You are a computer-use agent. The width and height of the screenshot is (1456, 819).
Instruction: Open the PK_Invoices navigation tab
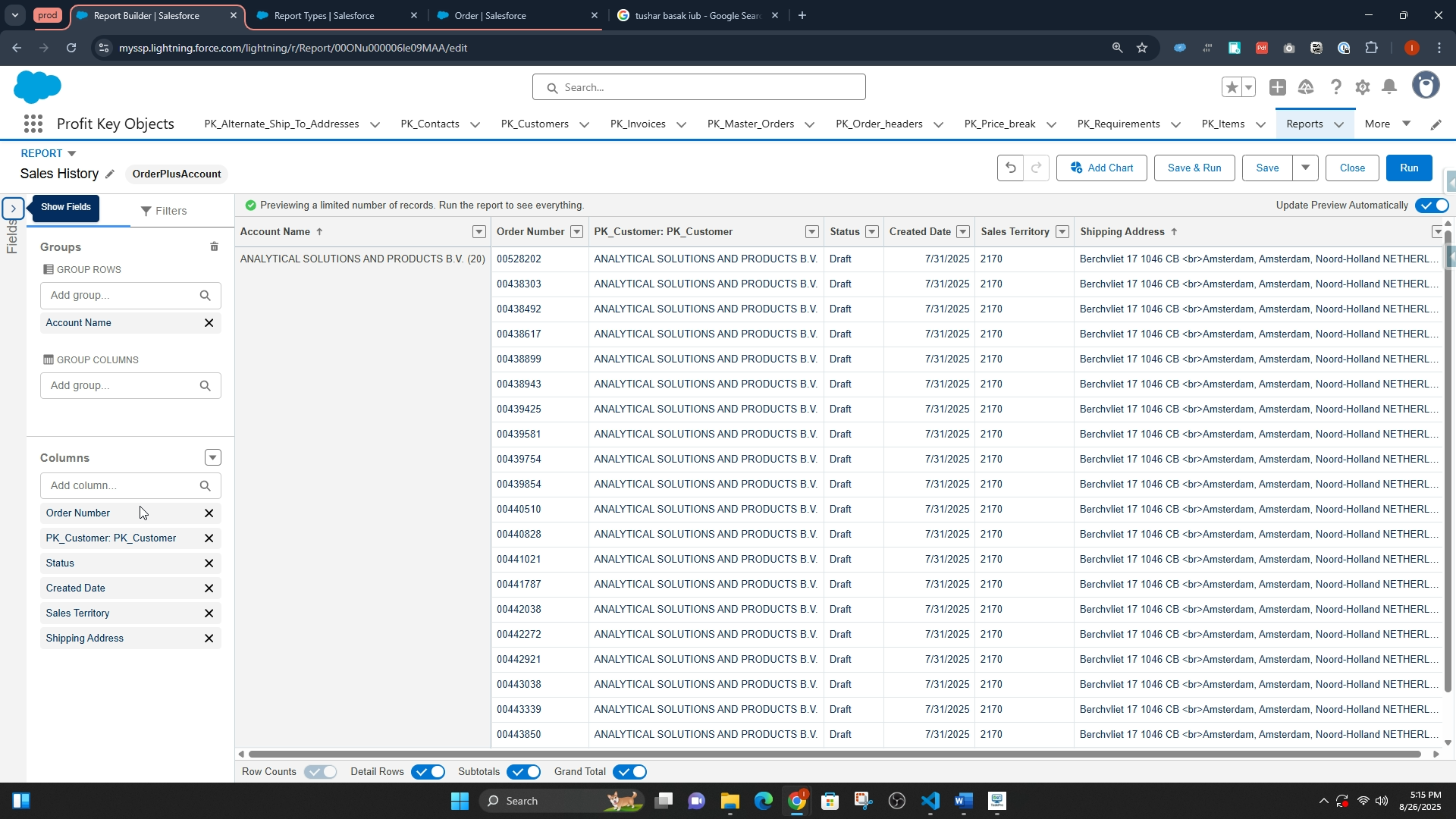638,124
